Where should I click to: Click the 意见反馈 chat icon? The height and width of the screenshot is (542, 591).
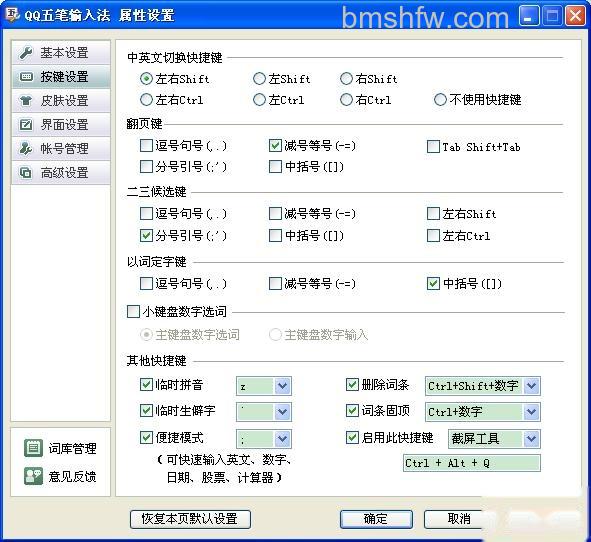(x=34, y=476)
